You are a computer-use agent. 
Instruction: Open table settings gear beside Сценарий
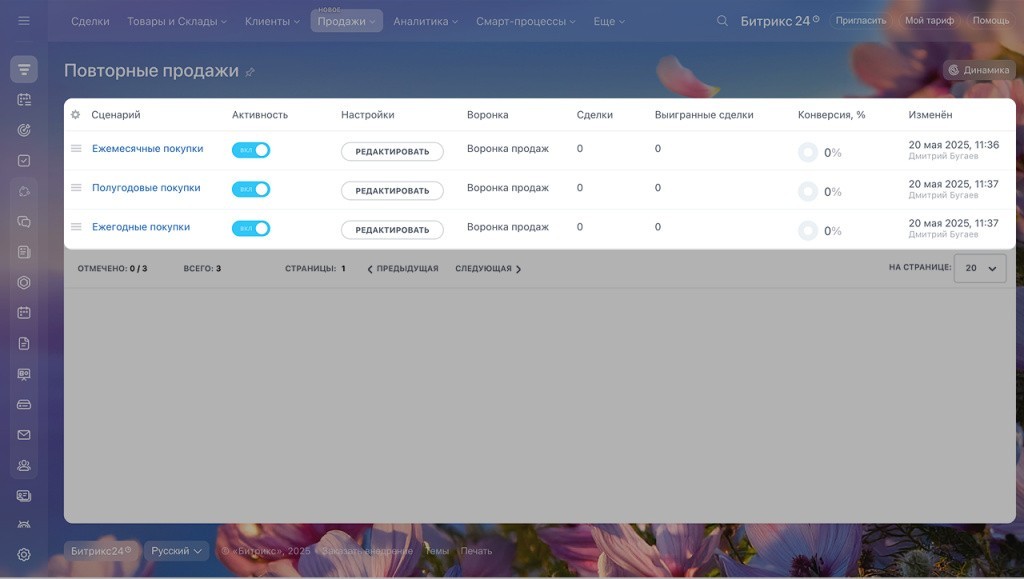pyautogui.click(x=75, y=115)
